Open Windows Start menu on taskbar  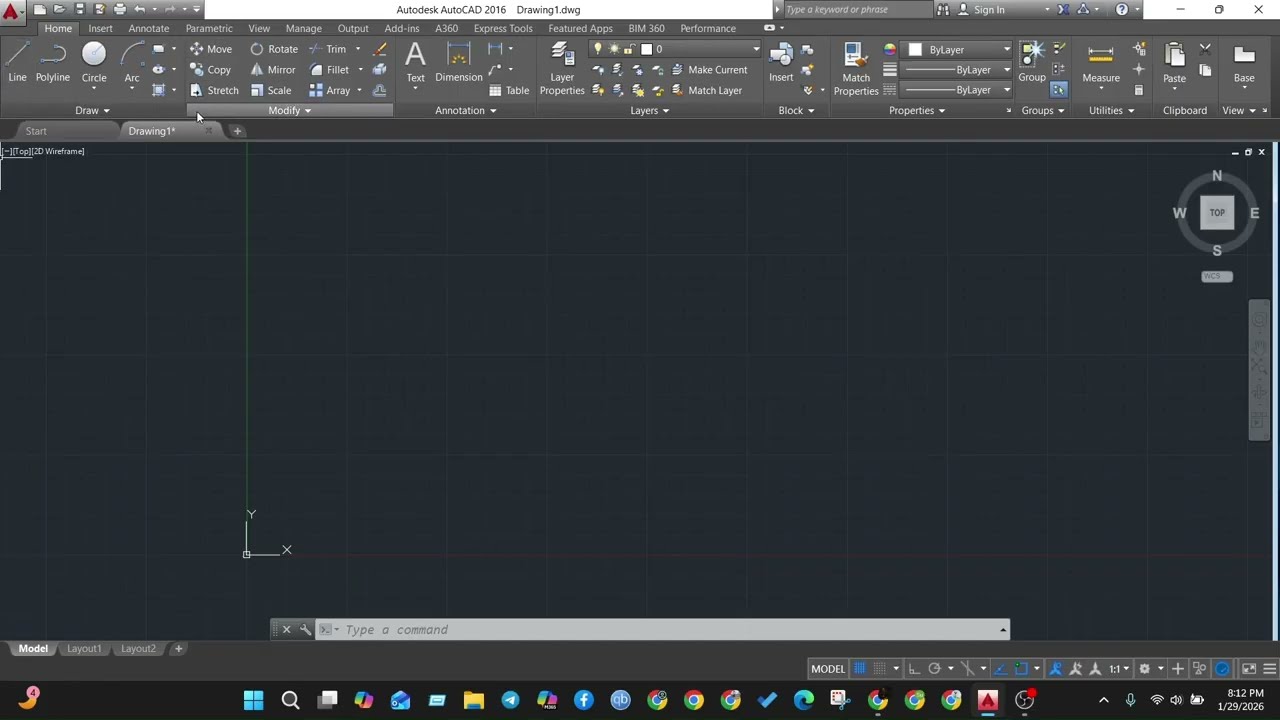[x=254, y=700]
